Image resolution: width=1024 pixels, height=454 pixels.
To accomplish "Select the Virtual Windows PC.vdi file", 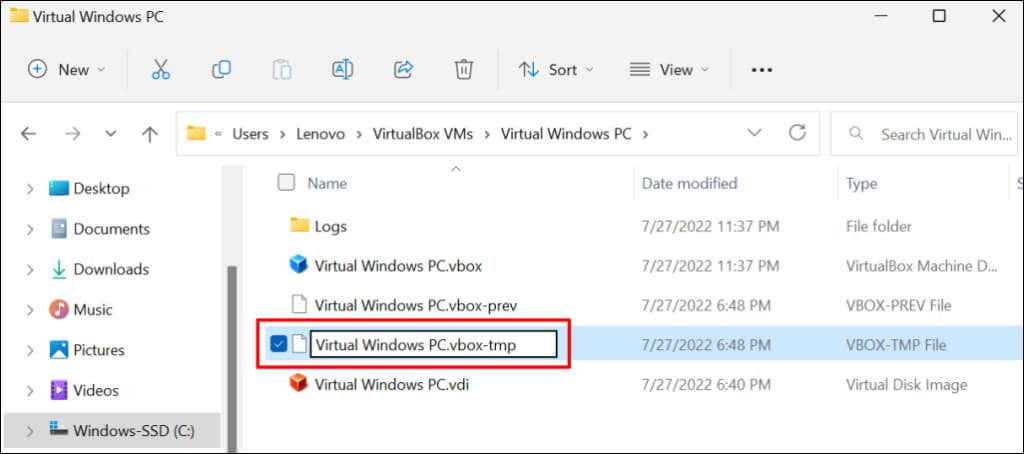I will click(390, 384).
